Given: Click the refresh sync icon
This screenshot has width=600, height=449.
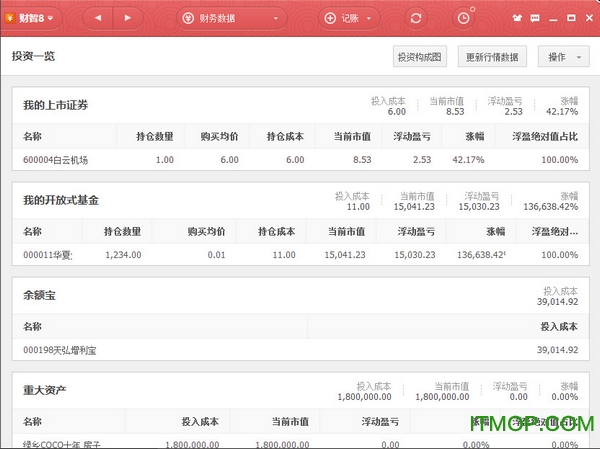Looking at the screenshot, I should tap(416, 18).
